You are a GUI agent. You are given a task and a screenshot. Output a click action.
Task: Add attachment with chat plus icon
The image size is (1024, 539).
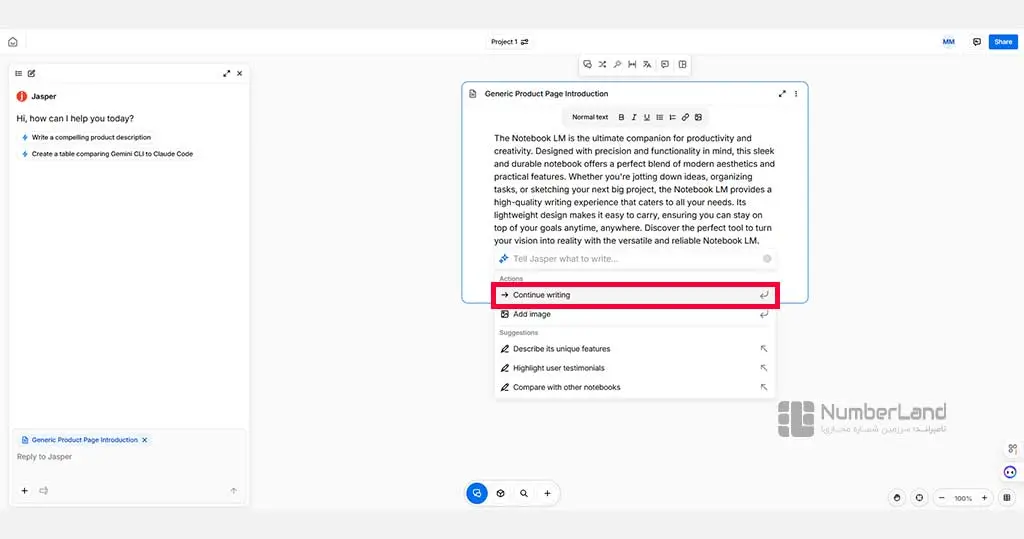coord(24,491)
